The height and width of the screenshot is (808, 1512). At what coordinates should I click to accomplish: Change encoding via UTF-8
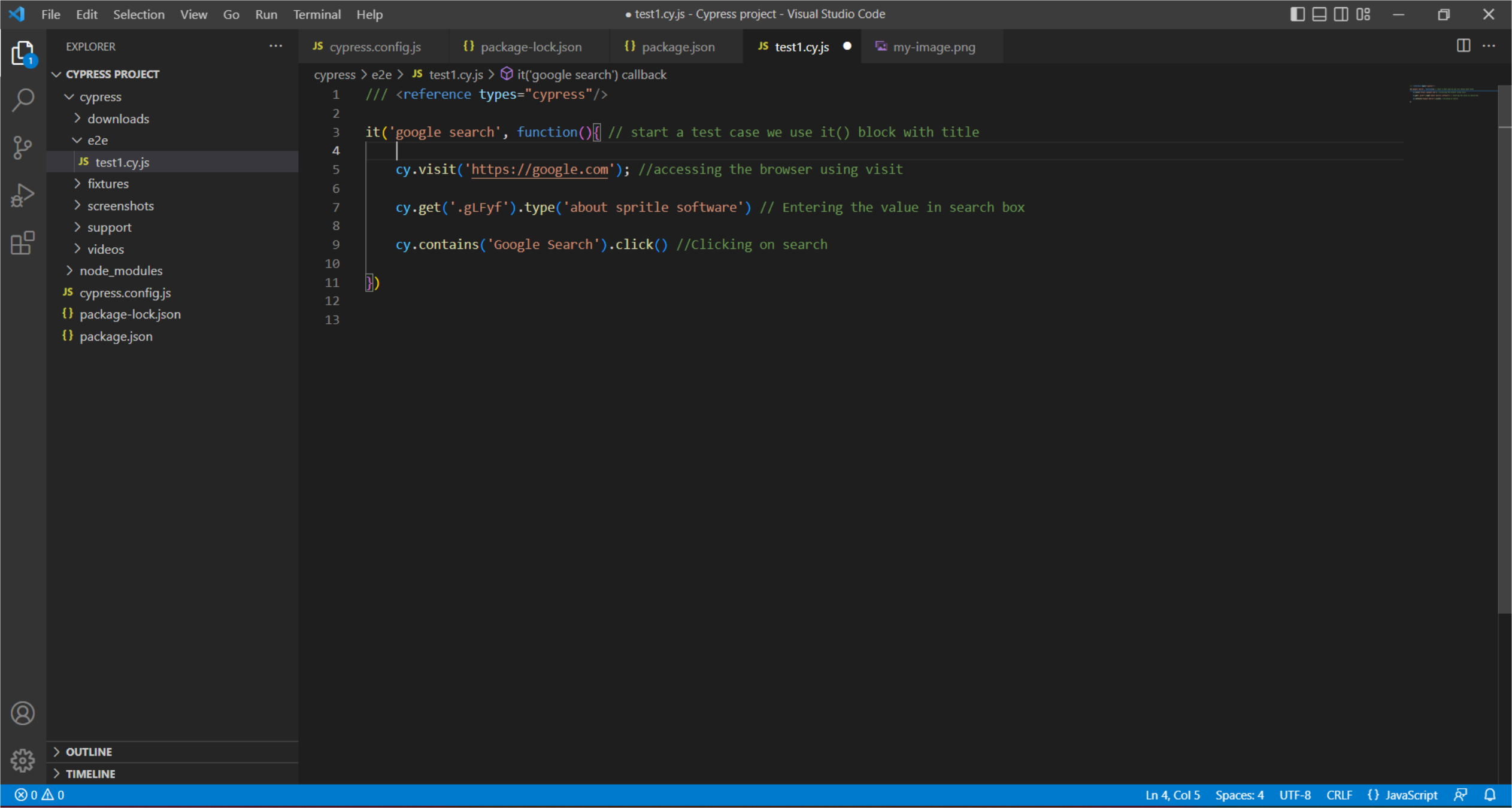tap(1295, 795)
